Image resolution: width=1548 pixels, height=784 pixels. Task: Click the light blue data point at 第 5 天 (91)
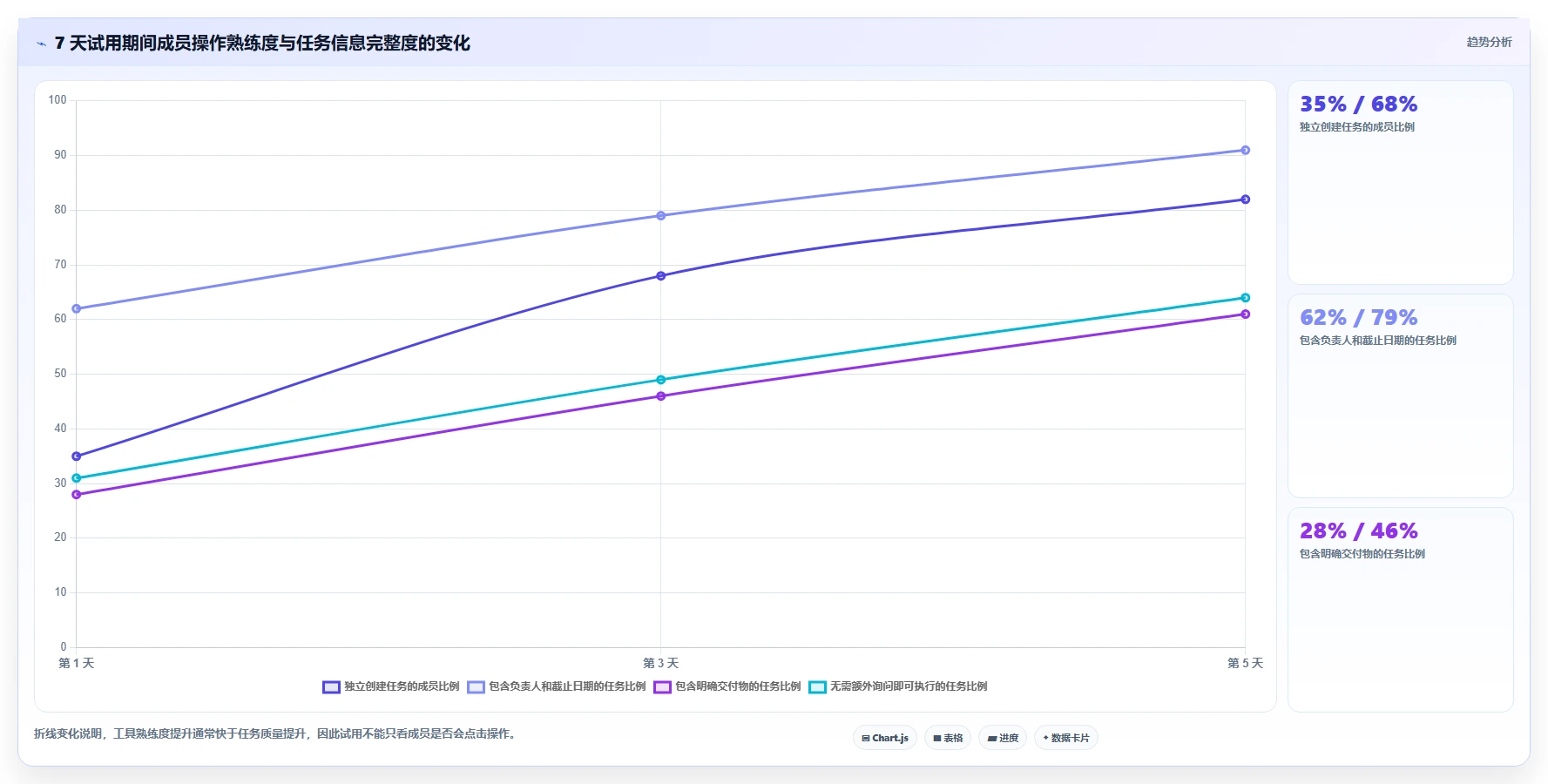click(1245, 150)
